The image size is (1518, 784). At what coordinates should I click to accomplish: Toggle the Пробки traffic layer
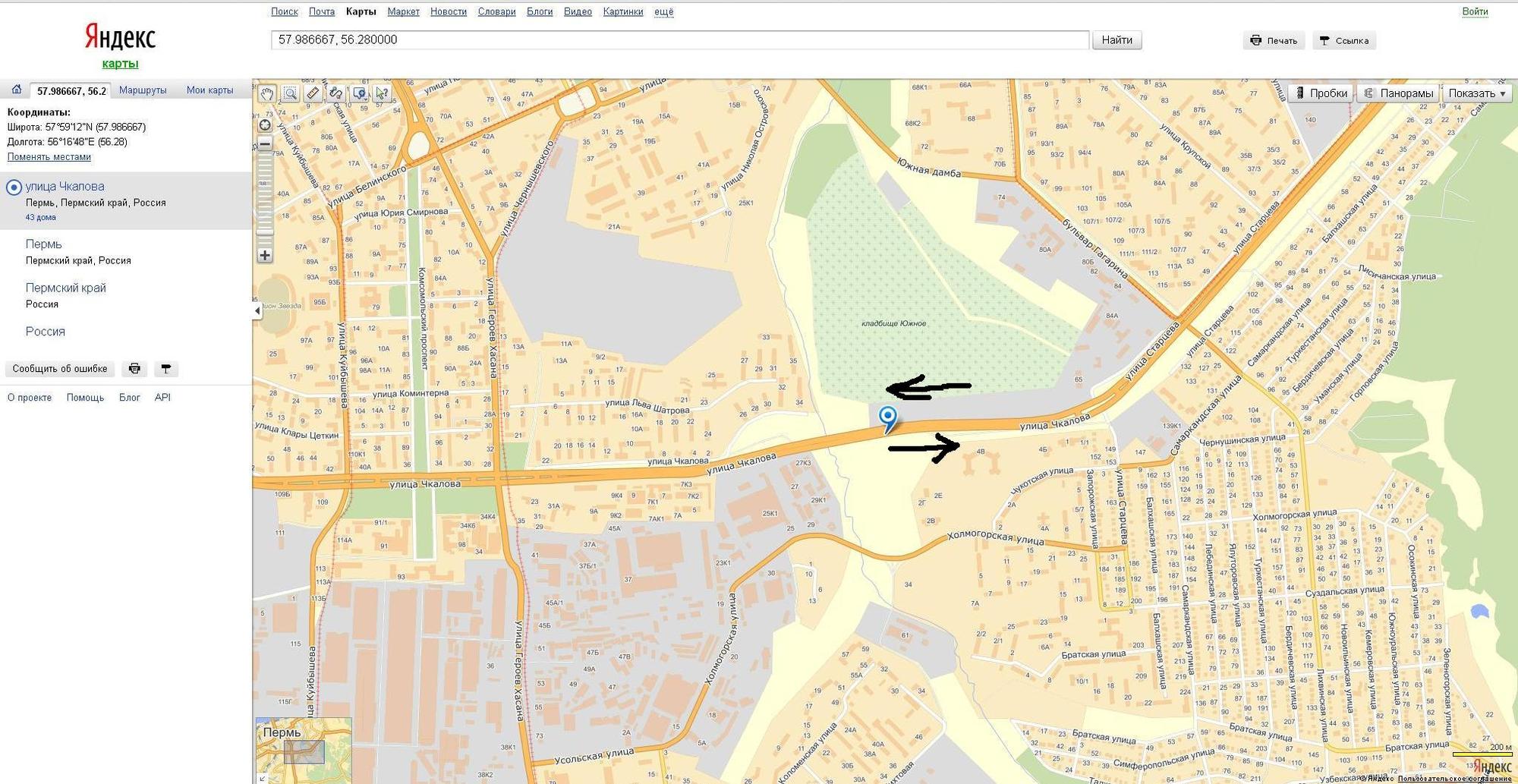pyautogui.click(x=1321, y=93)
